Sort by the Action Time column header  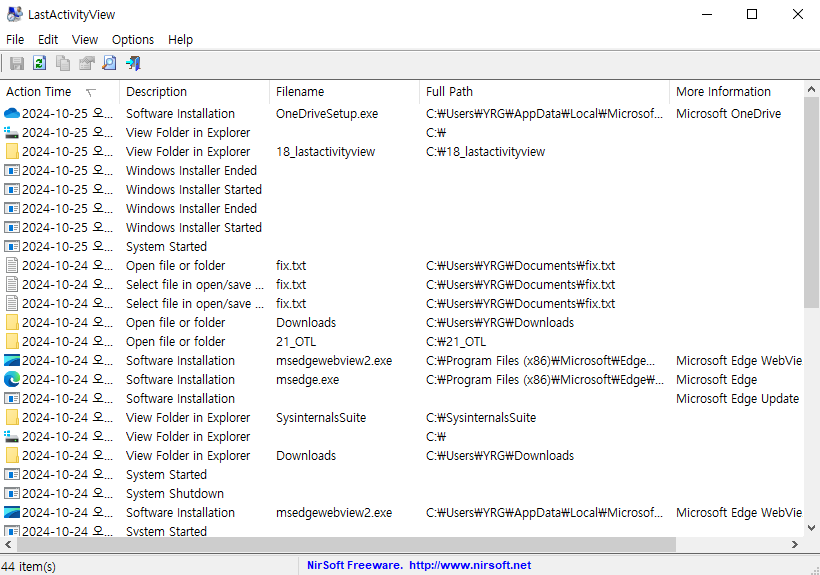pos(60,91)
